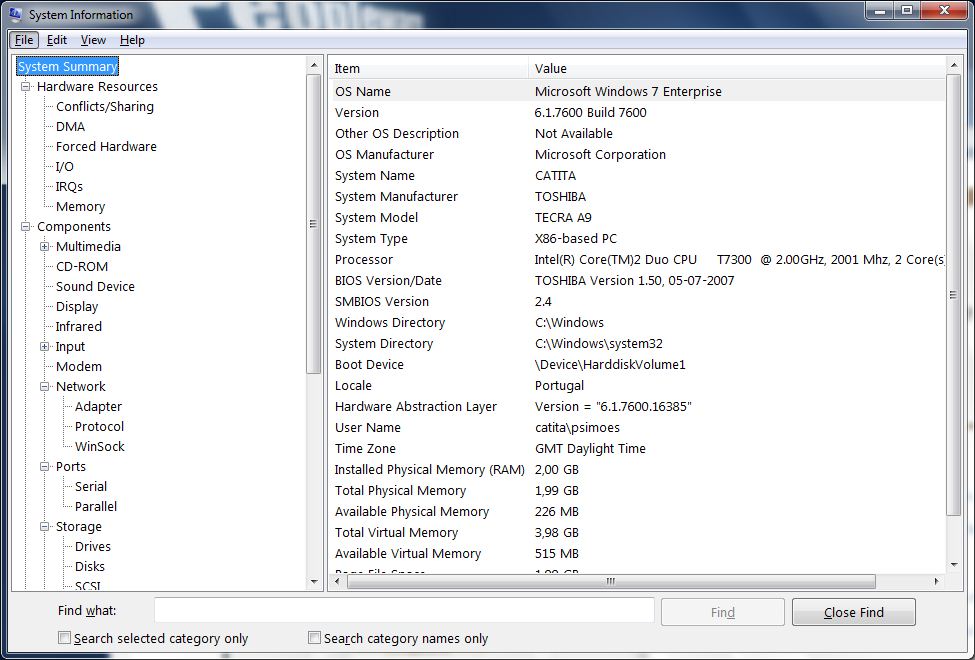Select the Processor row
Image resolution: width=975 pixels, height=660 pixels.
pos(638,259)
